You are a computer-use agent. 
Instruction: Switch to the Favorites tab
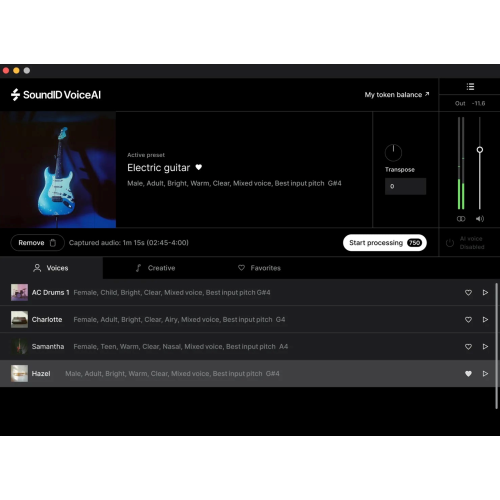coord(259,268)
